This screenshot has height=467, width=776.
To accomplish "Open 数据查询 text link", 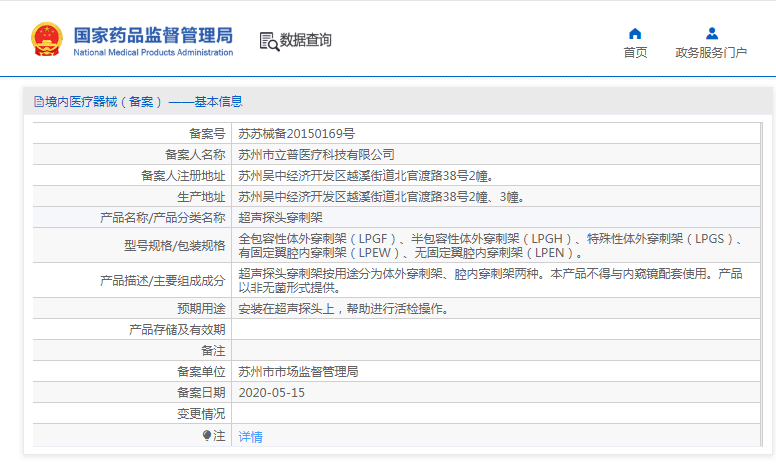I will coord(306,40).
